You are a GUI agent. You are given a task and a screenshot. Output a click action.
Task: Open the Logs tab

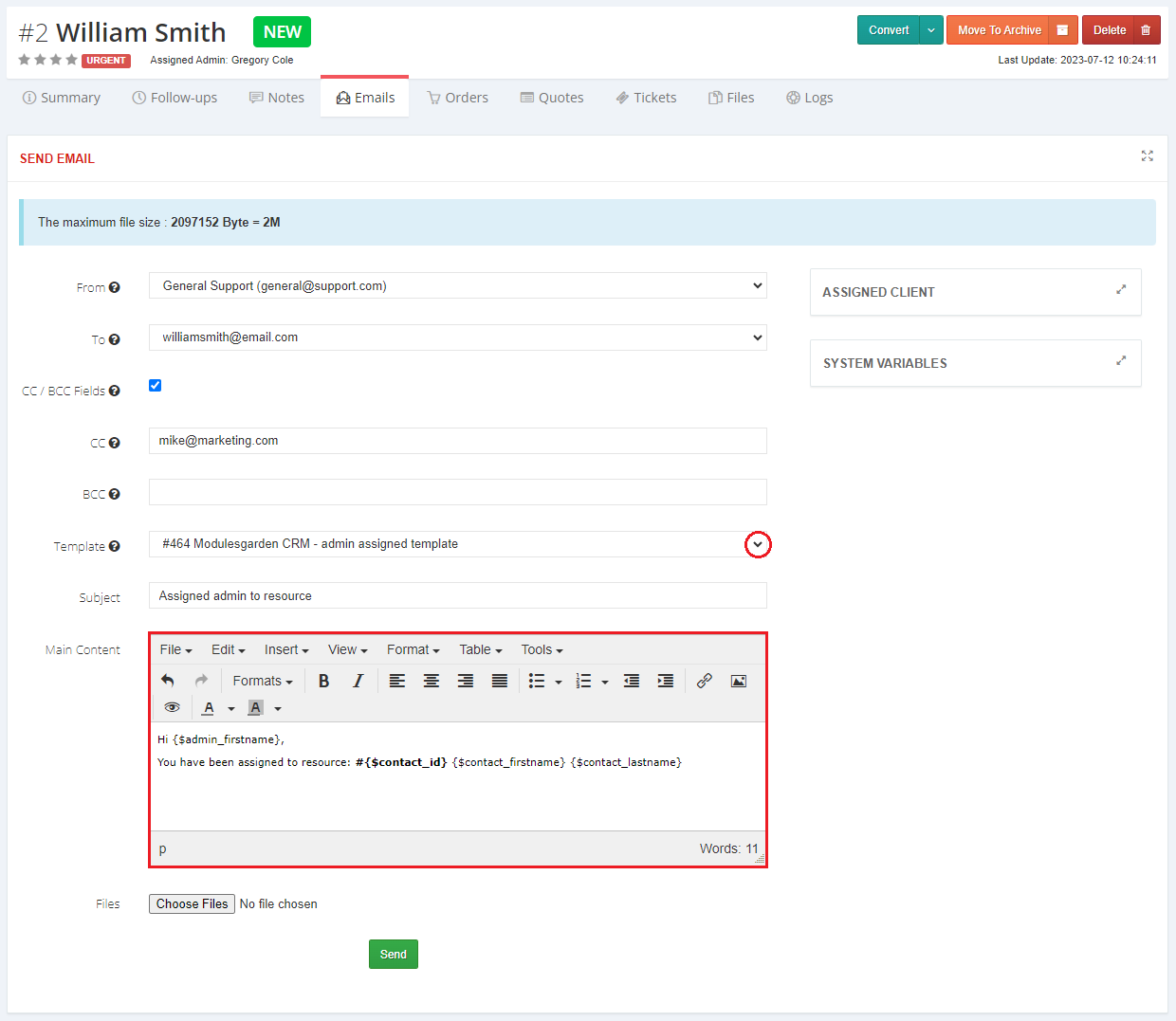tap(809, 98)
